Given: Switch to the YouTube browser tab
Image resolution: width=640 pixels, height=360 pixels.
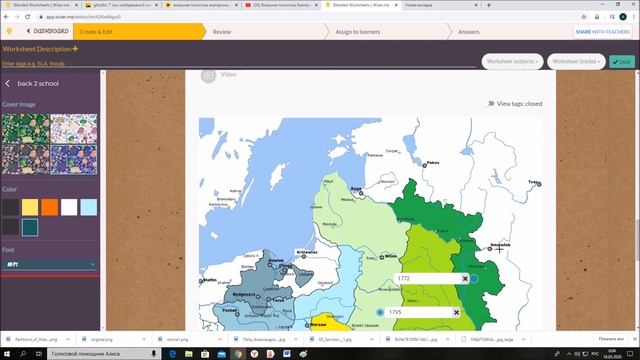Looking at the screenshot, I should (282, 5).
